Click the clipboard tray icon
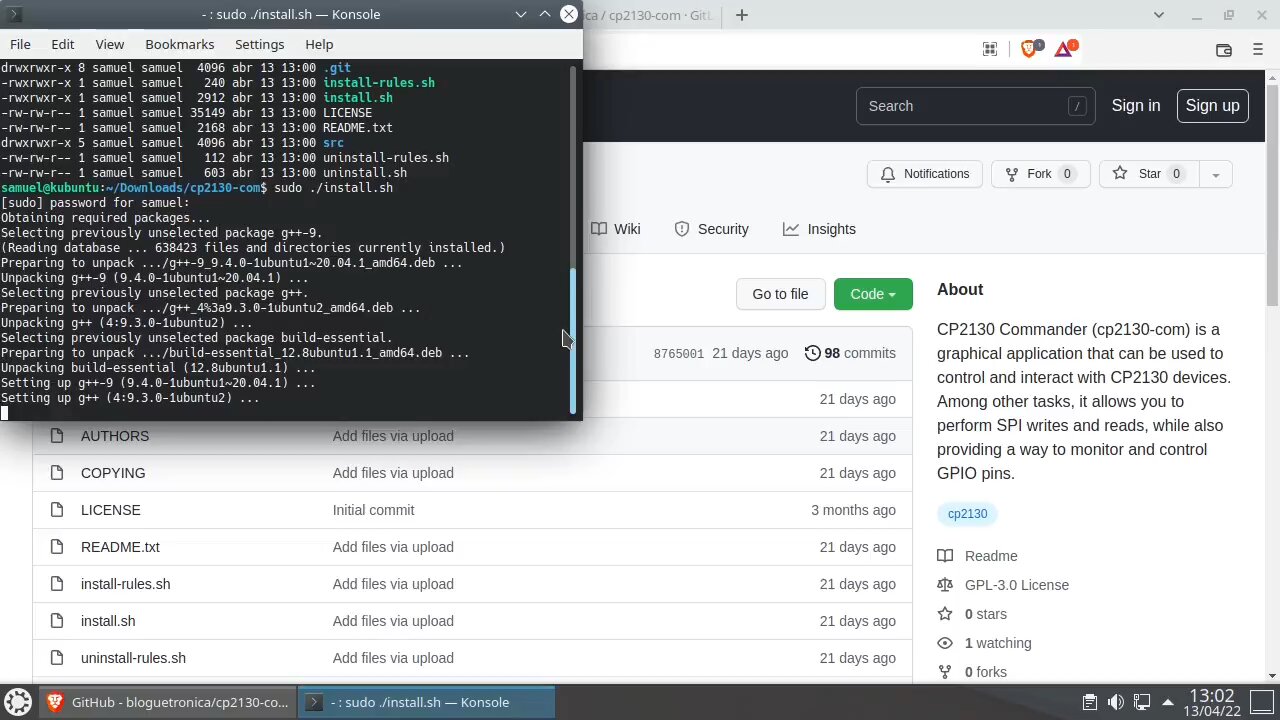Viewport: 1280px width, 720px height. pyautogui.click(x=1090, y=702)
